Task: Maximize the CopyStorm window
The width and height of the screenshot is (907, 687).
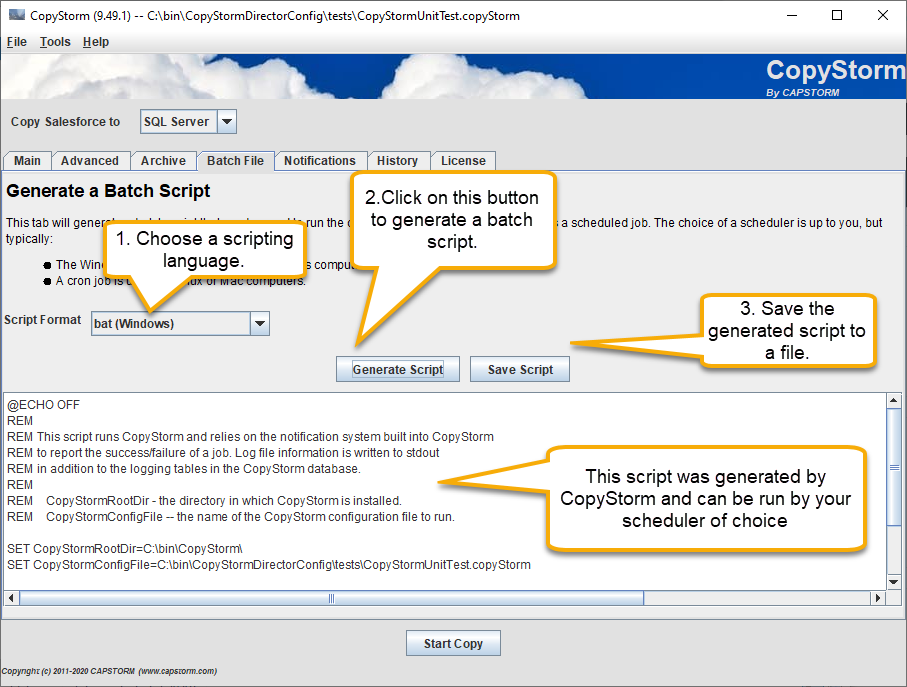Action: [x=837, y=16]
